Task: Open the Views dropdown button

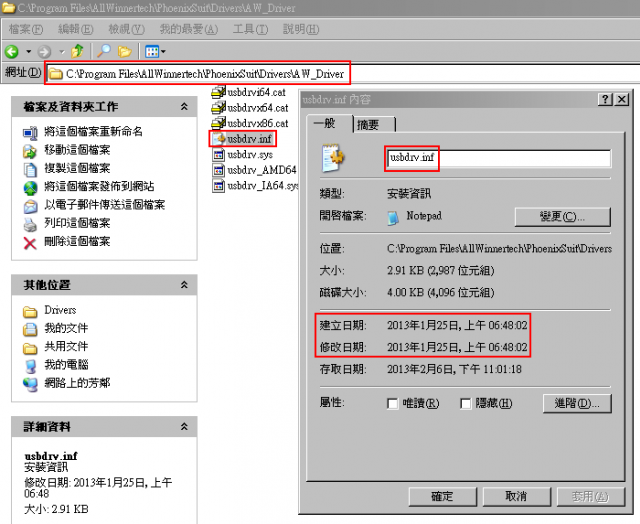Action: pos(155,51)
